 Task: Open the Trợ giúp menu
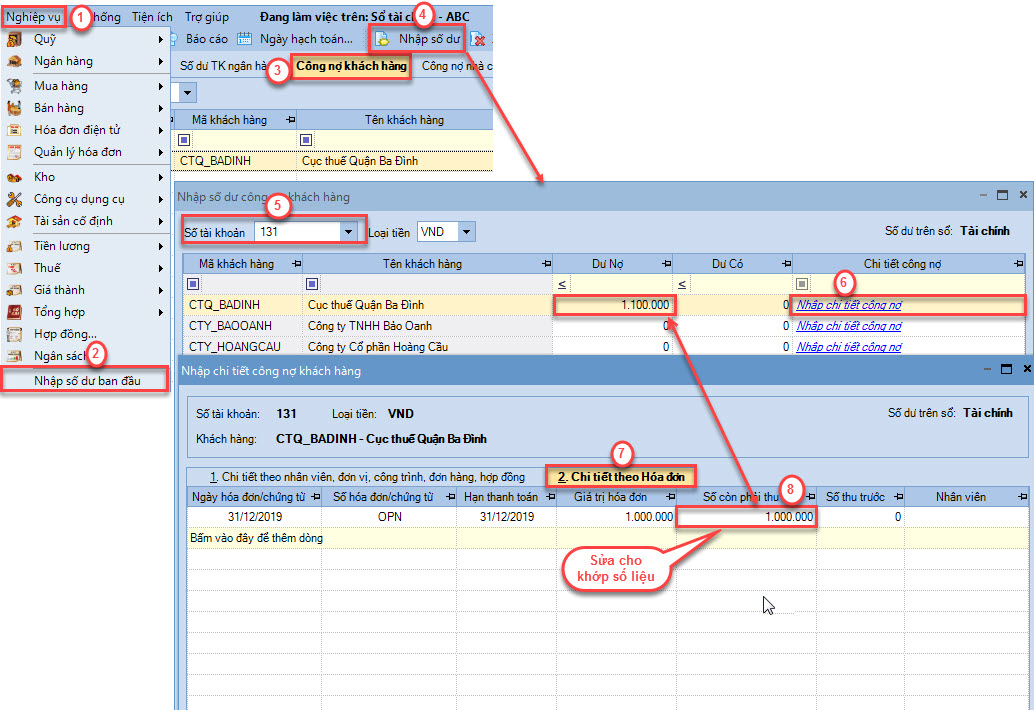pyautogui.click(x=206, y=17)
